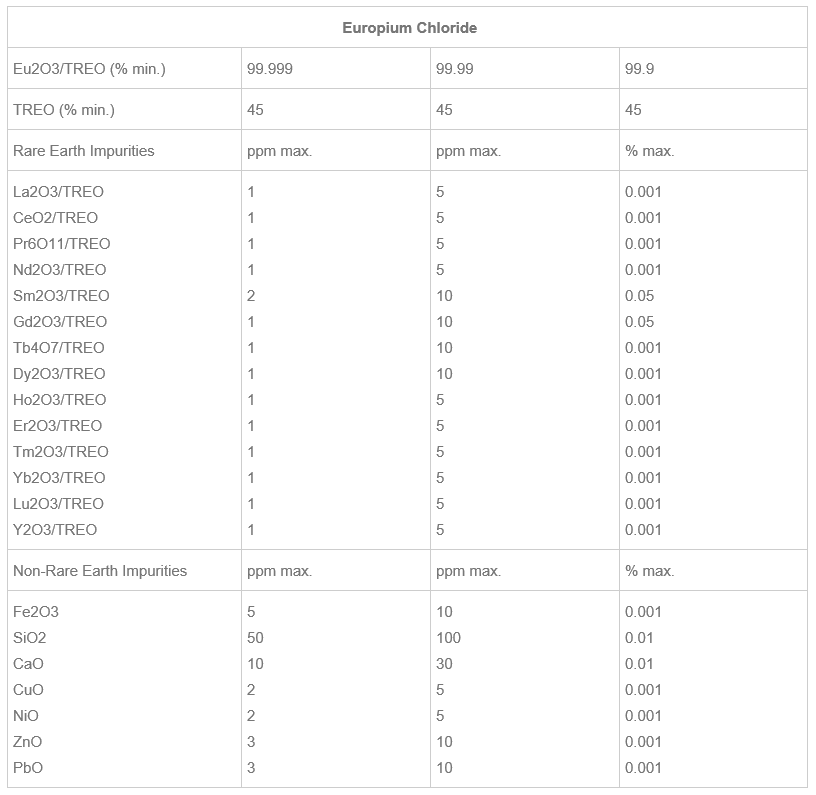Select the Sm2O3/TREO impurity label
Viewport: 816px width, 795px height.
click(61, 296)
